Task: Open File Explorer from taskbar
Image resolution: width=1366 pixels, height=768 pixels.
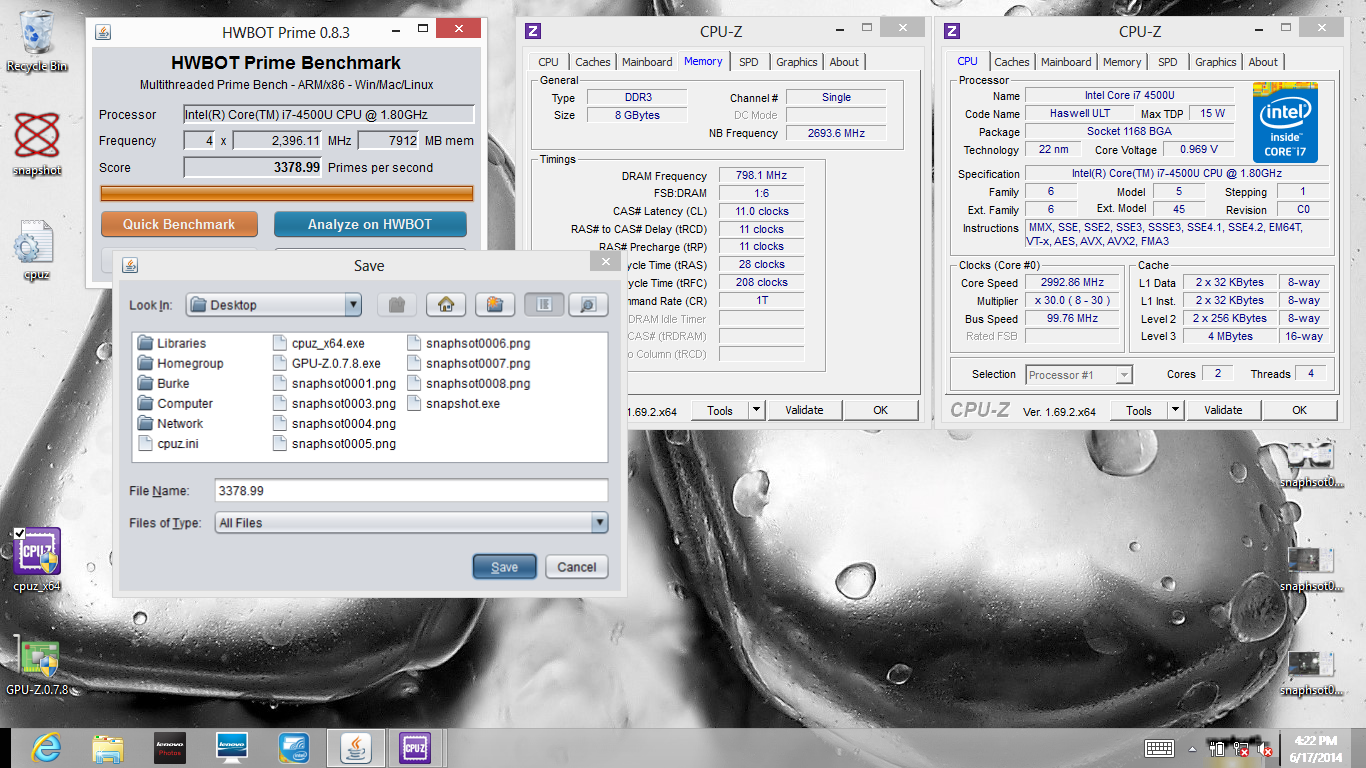Action: click(x=108, y=747)
